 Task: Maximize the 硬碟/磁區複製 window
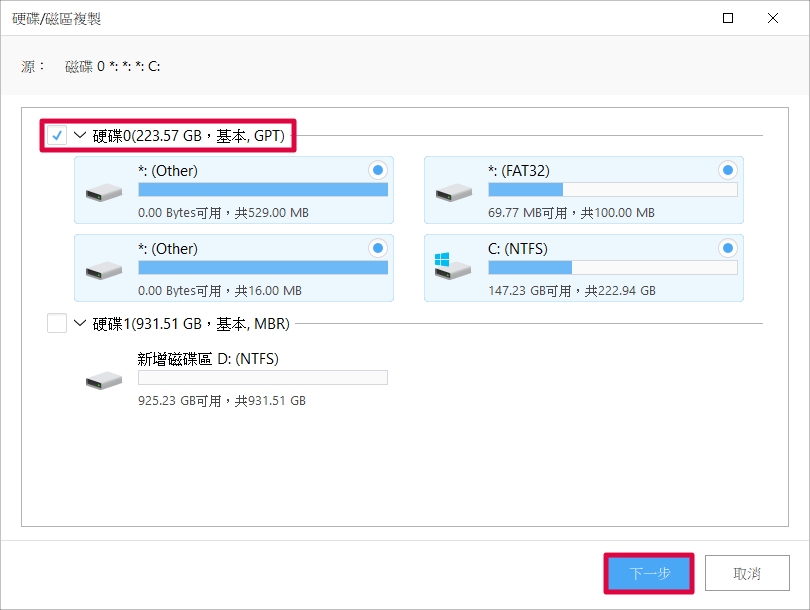[728, 18]
